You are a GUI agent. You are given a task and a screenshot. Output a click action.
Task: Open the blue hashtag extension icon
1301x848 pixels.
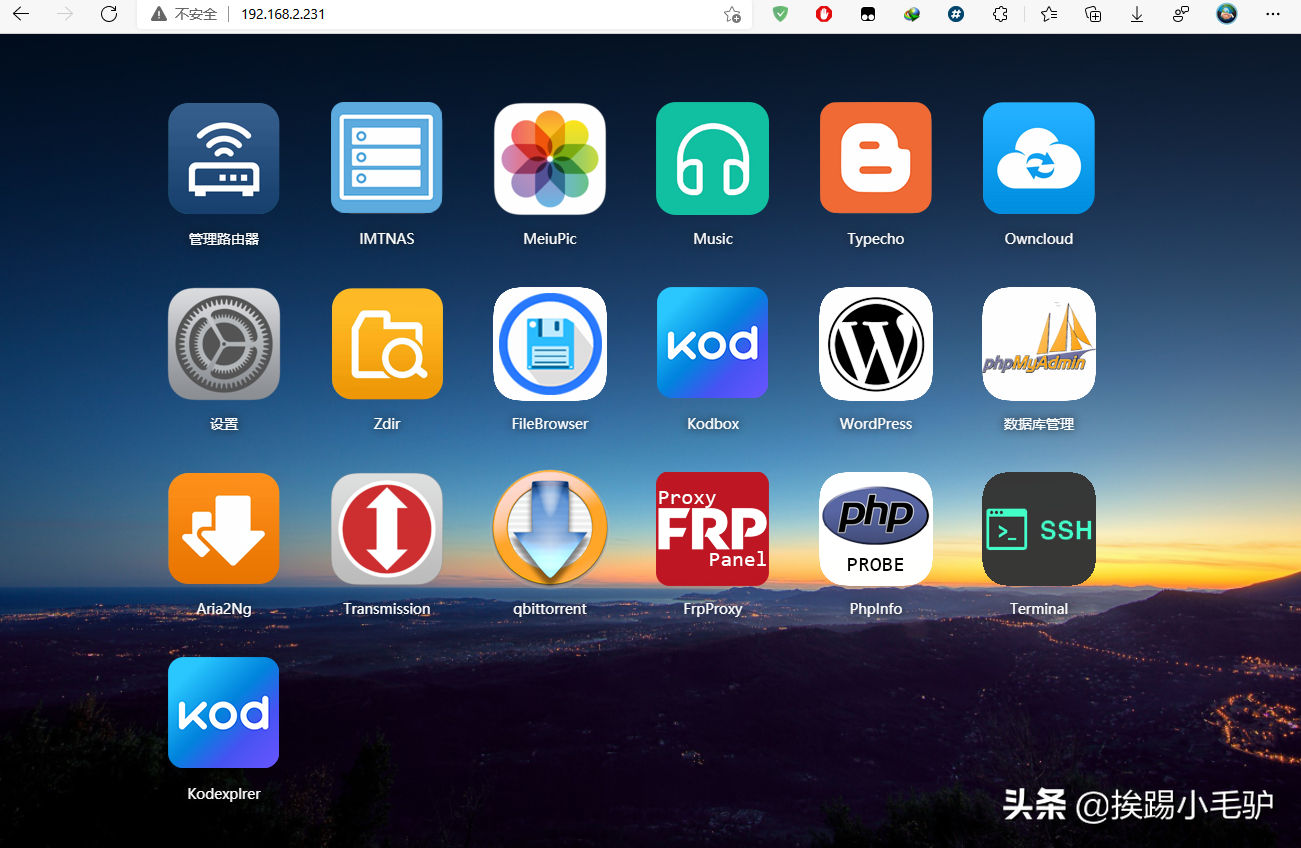[956, 14]
